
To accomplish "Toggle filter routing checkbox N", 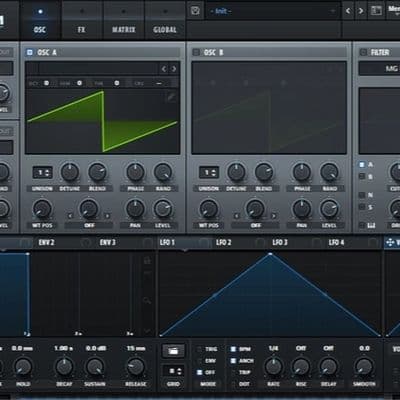I will click(x=362, y=195).
